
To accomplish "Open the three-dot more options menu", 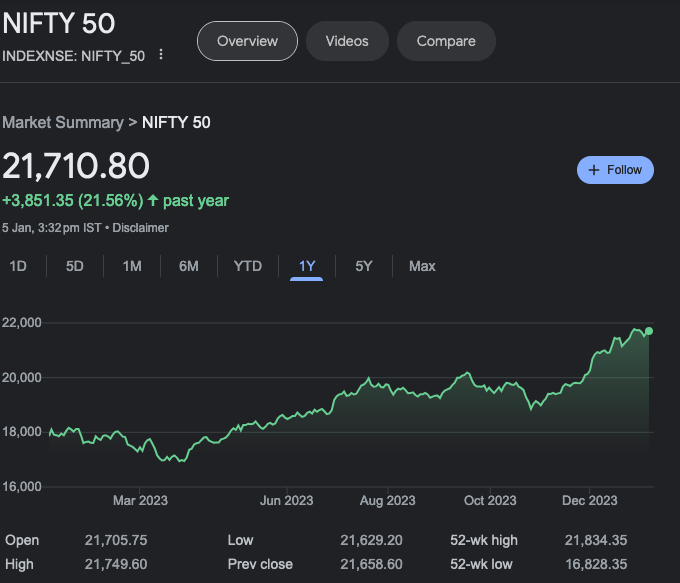I will tap(161, 55).
